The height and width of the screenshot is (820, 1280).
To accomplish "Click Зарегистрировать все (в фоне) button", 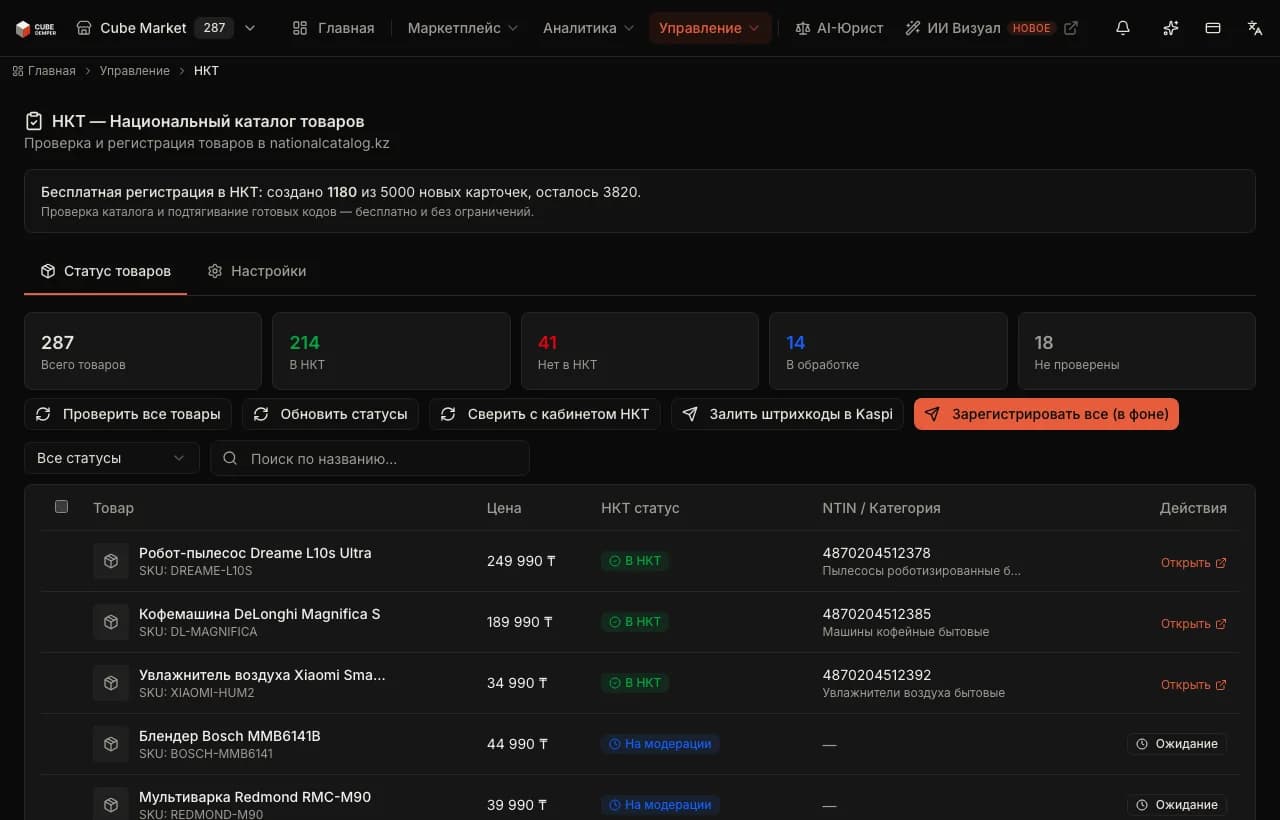I will [1046, 414].
